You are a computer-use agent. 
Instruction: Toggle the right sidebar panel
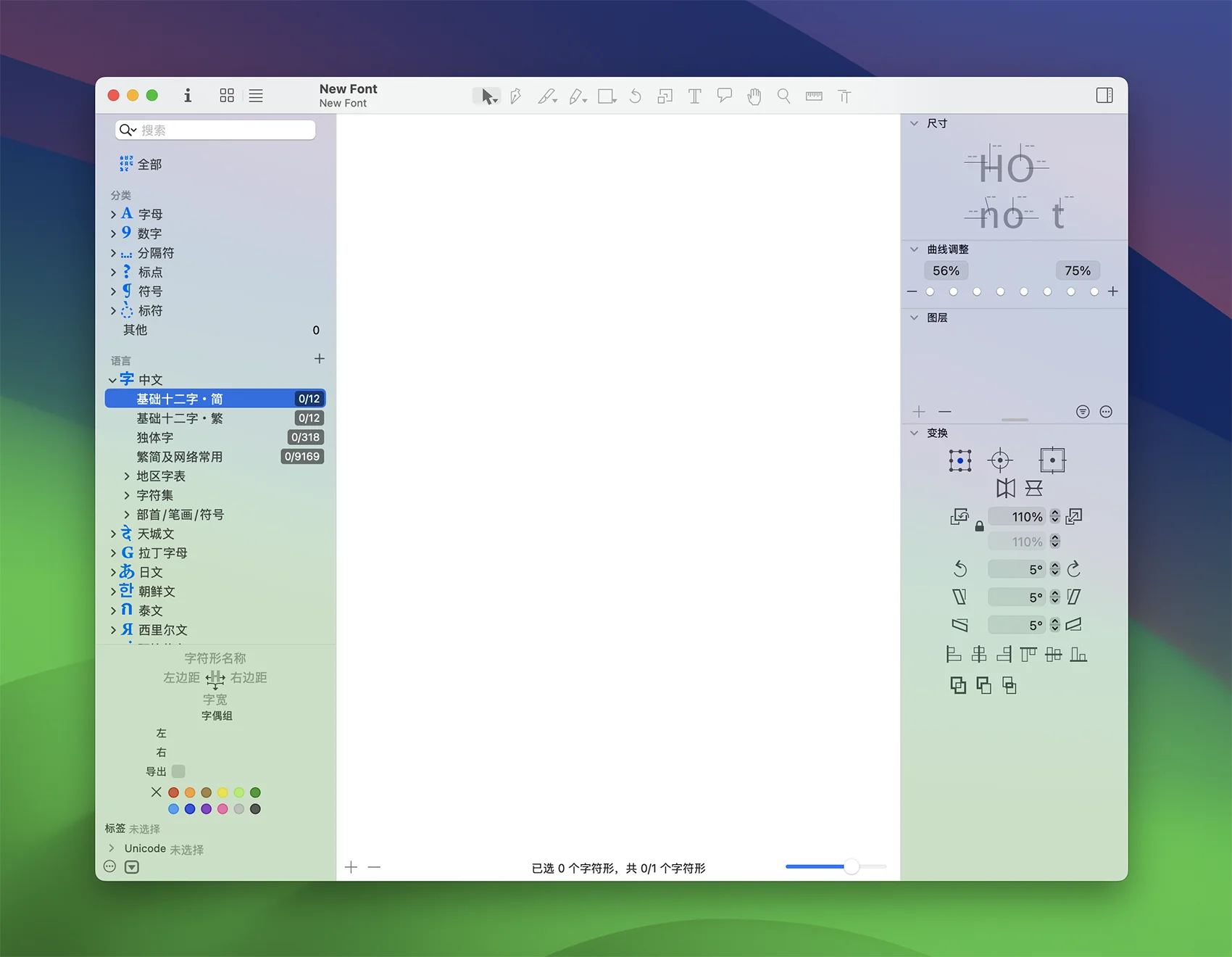(x=1104, y=96)
